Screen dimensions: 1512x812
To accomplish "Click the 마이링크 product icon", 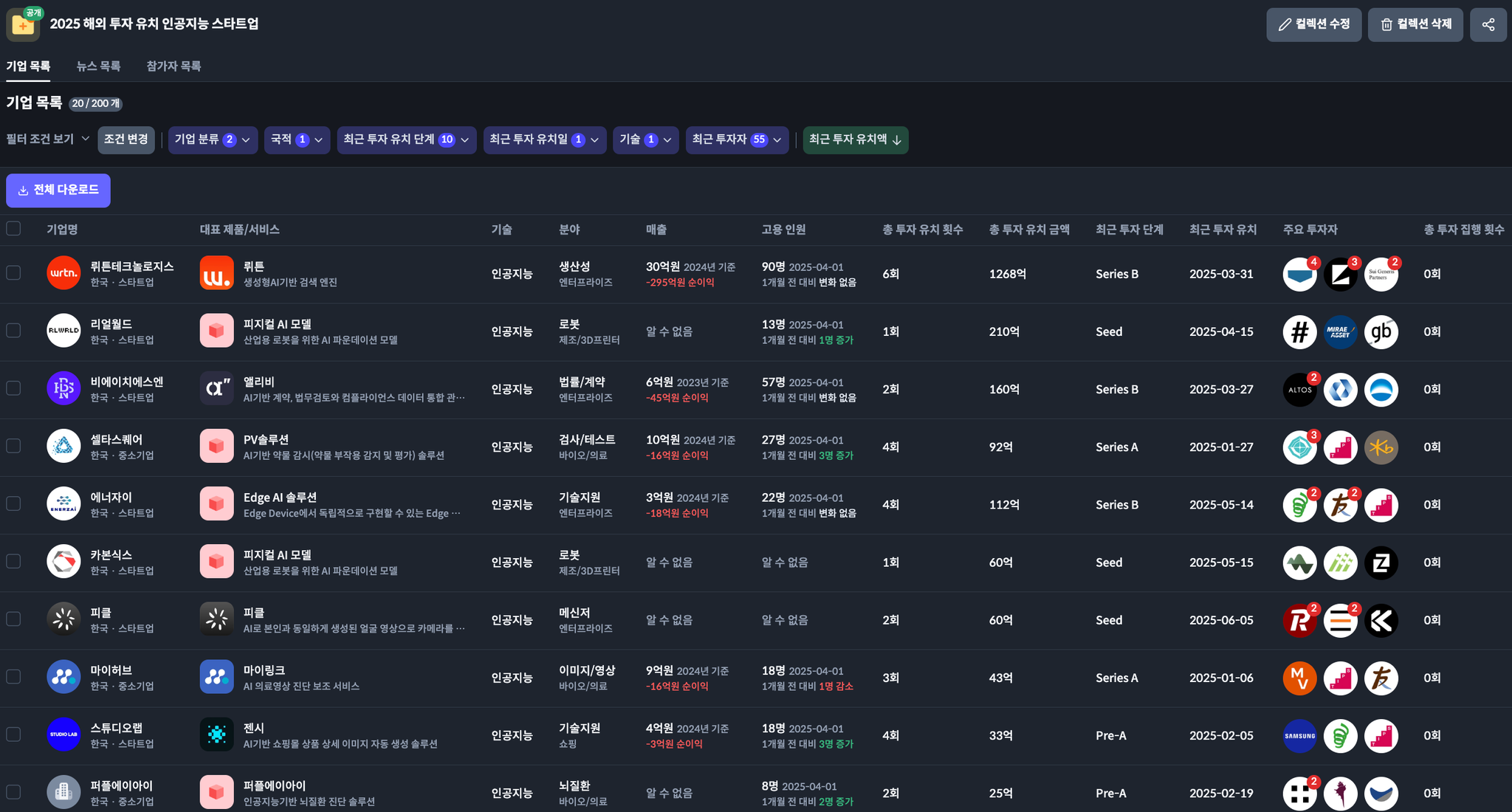I will coord(216,677).
